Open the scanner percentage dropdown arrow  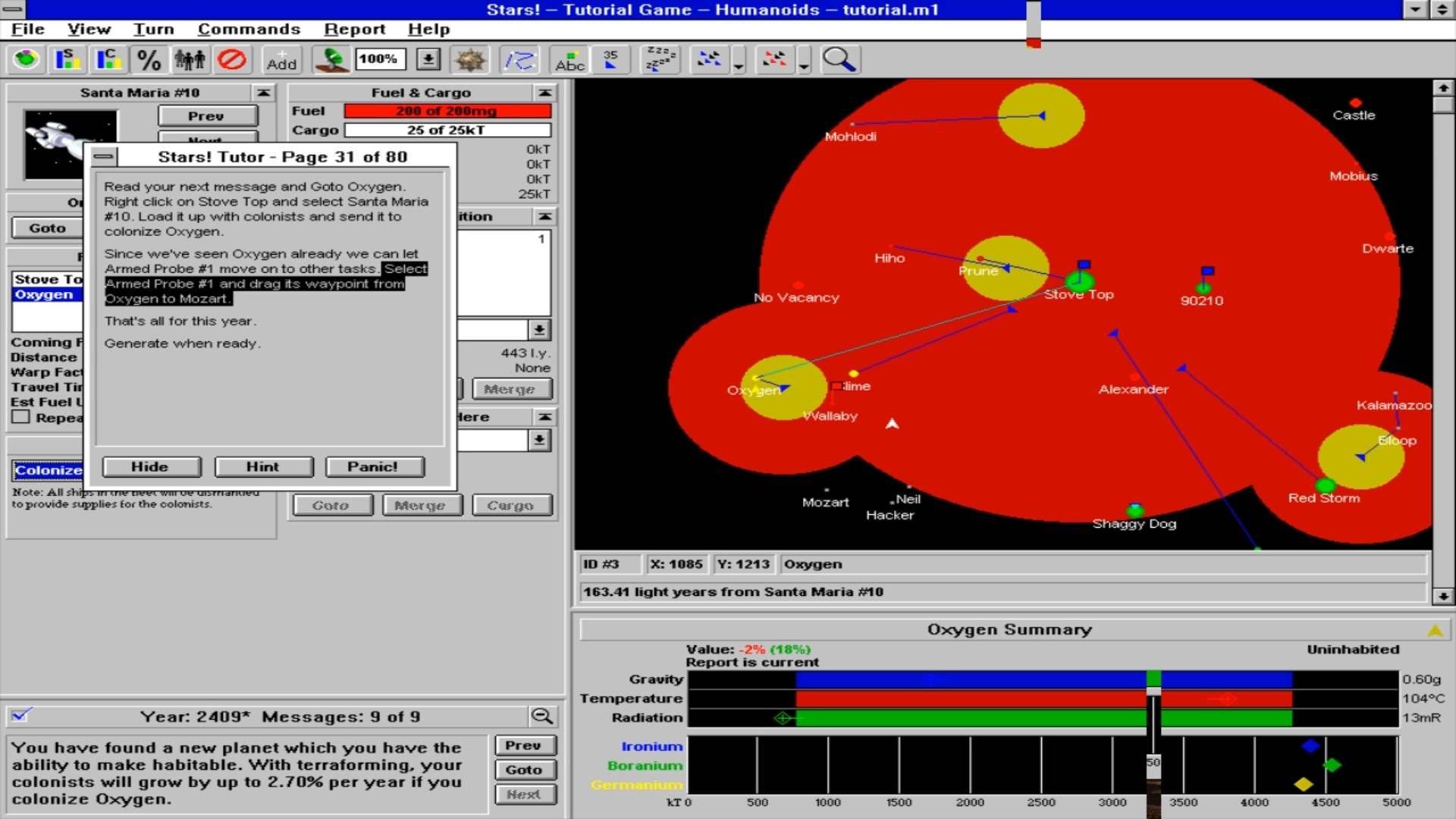[x=428, y=59]
